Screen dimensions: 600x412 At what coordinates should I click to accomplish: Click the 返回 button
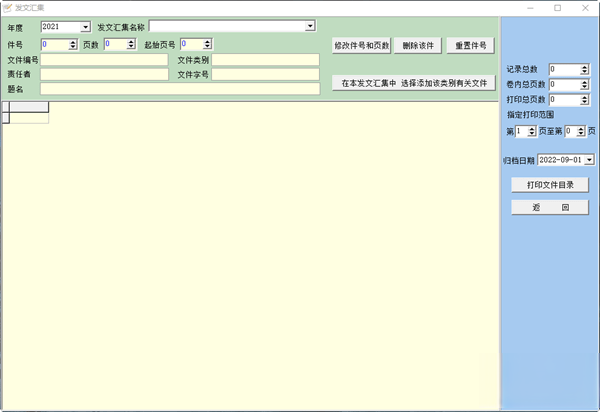(550, 207)
